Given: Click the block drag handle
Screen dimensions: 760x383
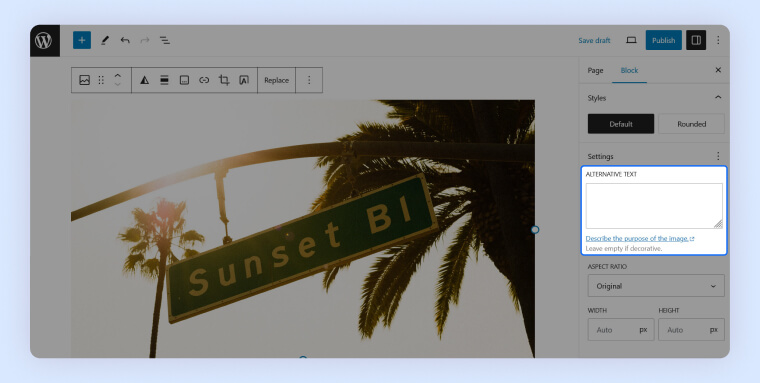Looking at the screenshot, I should pyautogui.click(x=101, y=80).
